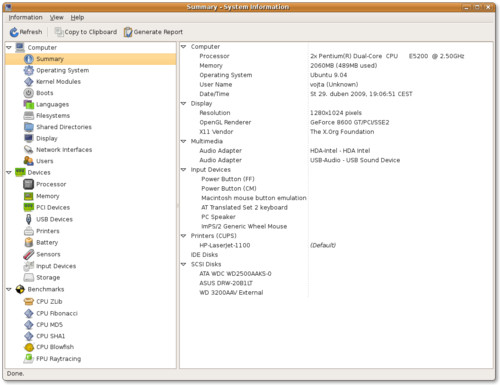Image resolution: width=500 pixels, height=385 pixels.
Task: Select the CPU Blowfish benchmark icon
Action: coord(29,347)
